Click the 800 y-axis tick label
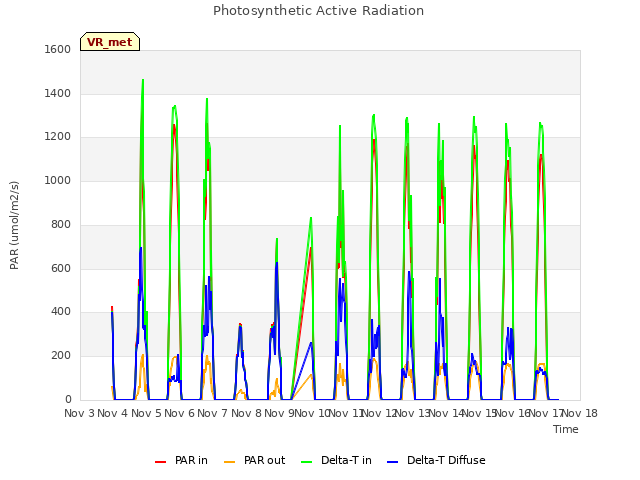 (x=61, y=224)
